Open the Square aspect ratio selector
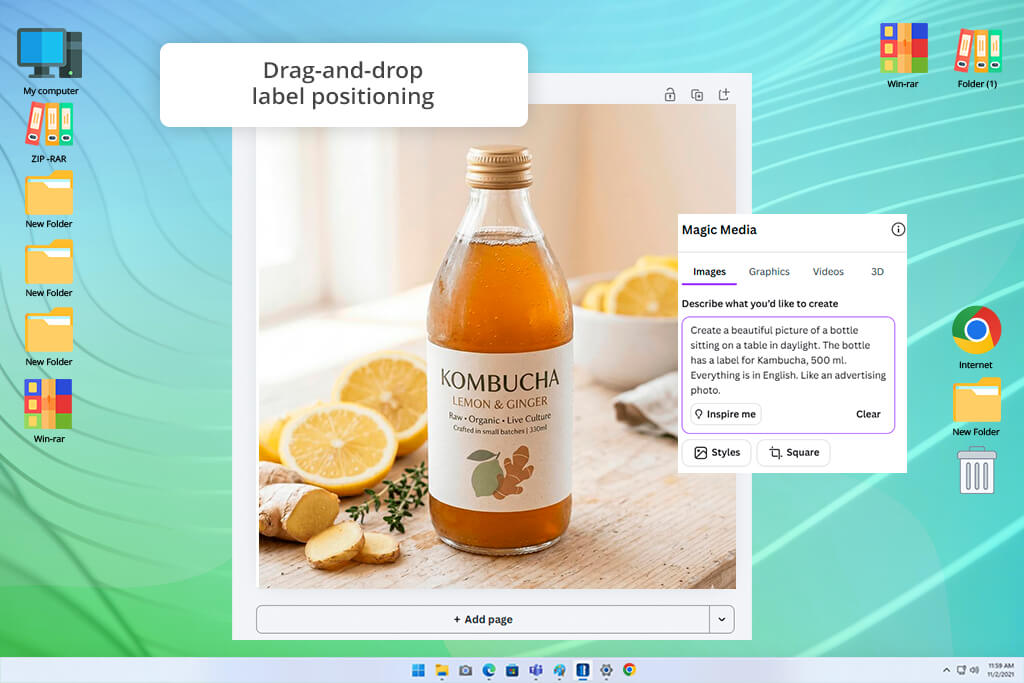Image resolution: width=1024 pixels, height=683 pixels. click(x=793, y=453)
